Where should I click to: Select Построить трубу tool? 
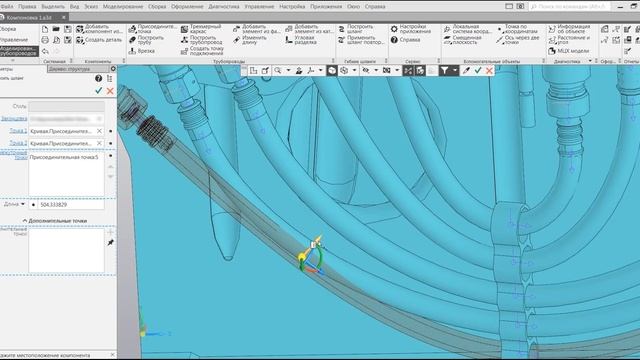[x=146, y=40]
